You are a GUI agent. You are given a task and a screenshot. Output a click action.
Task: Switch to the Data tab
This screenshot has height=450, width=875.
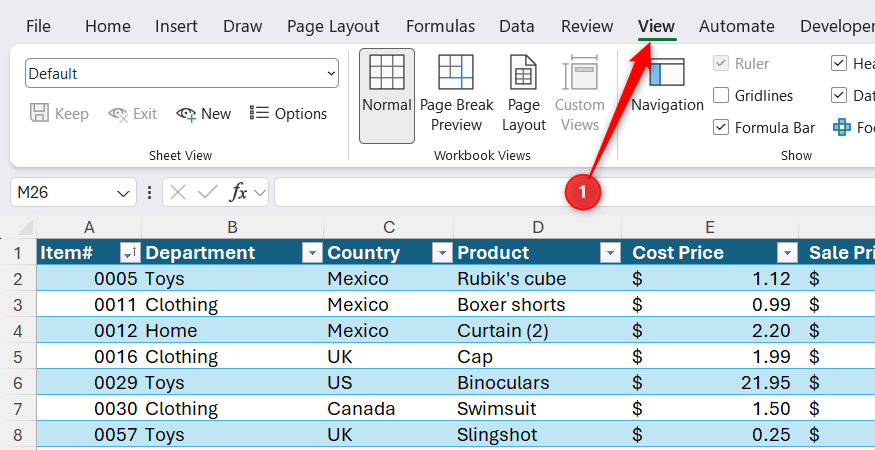[x=517, y=26]
